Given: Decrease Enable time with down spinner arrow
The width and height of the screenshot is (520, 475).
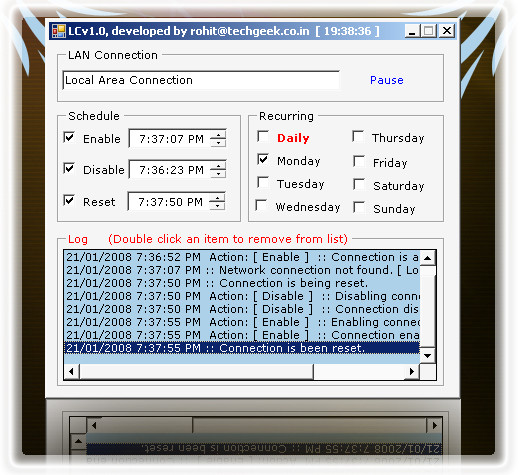Looking at the screenshot, I should pyautogui.click(x=218, y=143).
